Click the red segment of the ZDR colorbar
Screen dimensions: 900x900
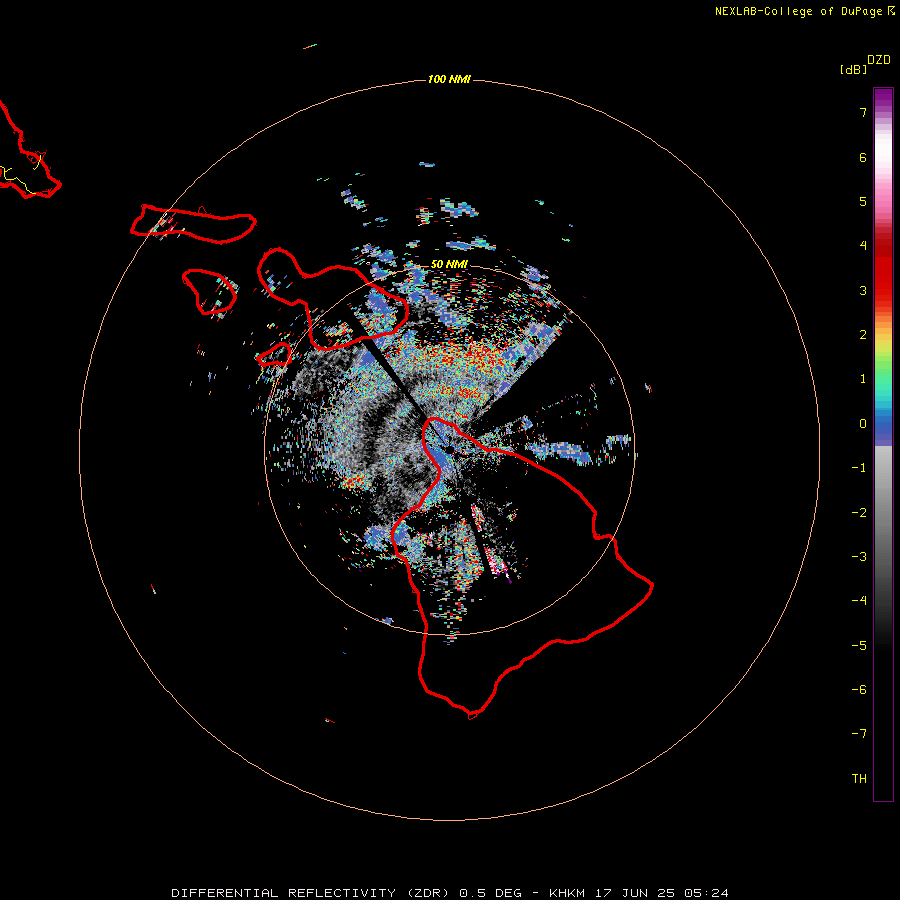[883, 270]
